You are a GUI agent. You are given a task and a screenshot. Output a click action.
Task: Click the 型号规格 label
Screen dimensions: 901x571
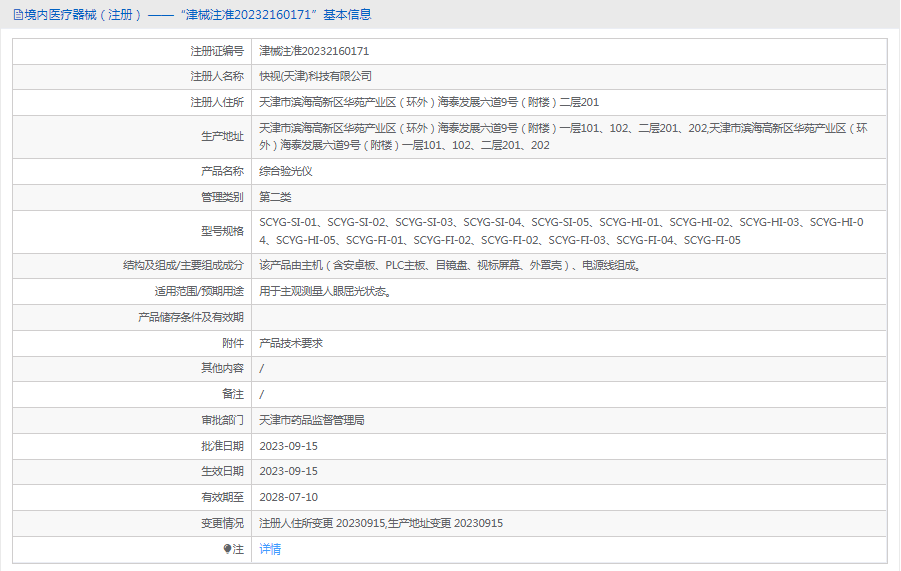(x=222, y=231)
